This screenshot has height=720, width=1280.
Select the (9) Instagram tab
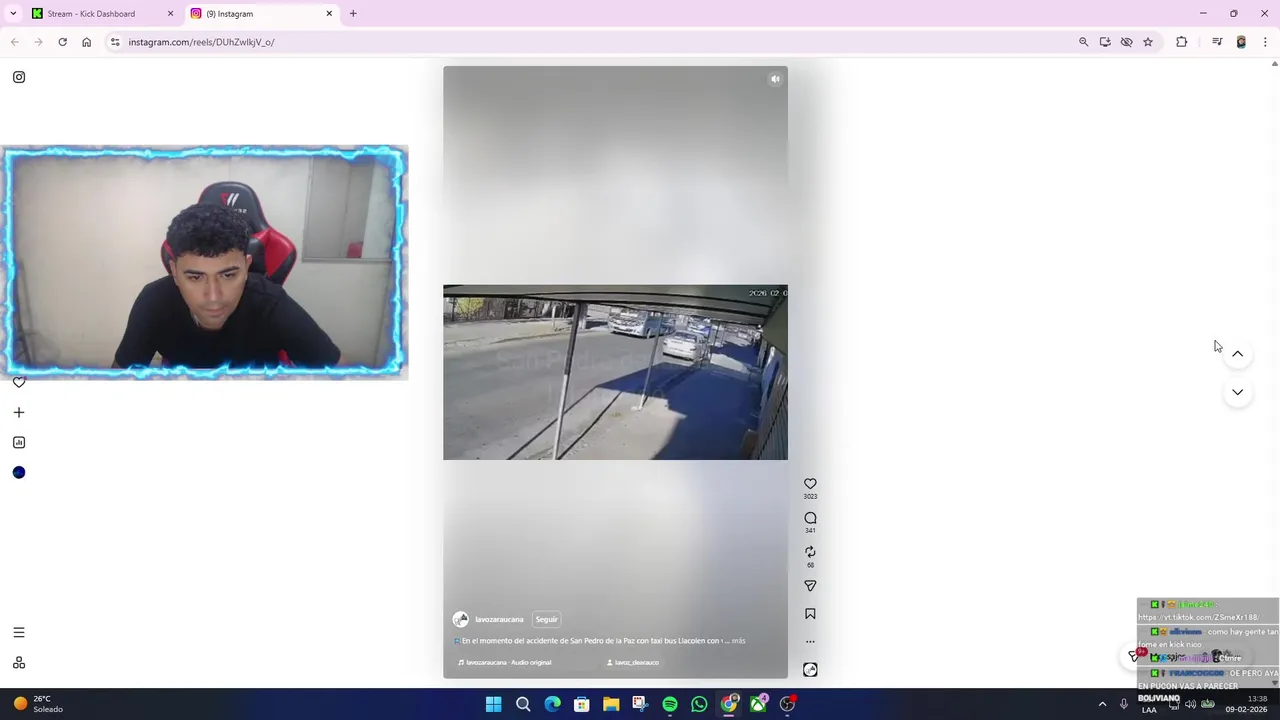[x=260, y=14]
